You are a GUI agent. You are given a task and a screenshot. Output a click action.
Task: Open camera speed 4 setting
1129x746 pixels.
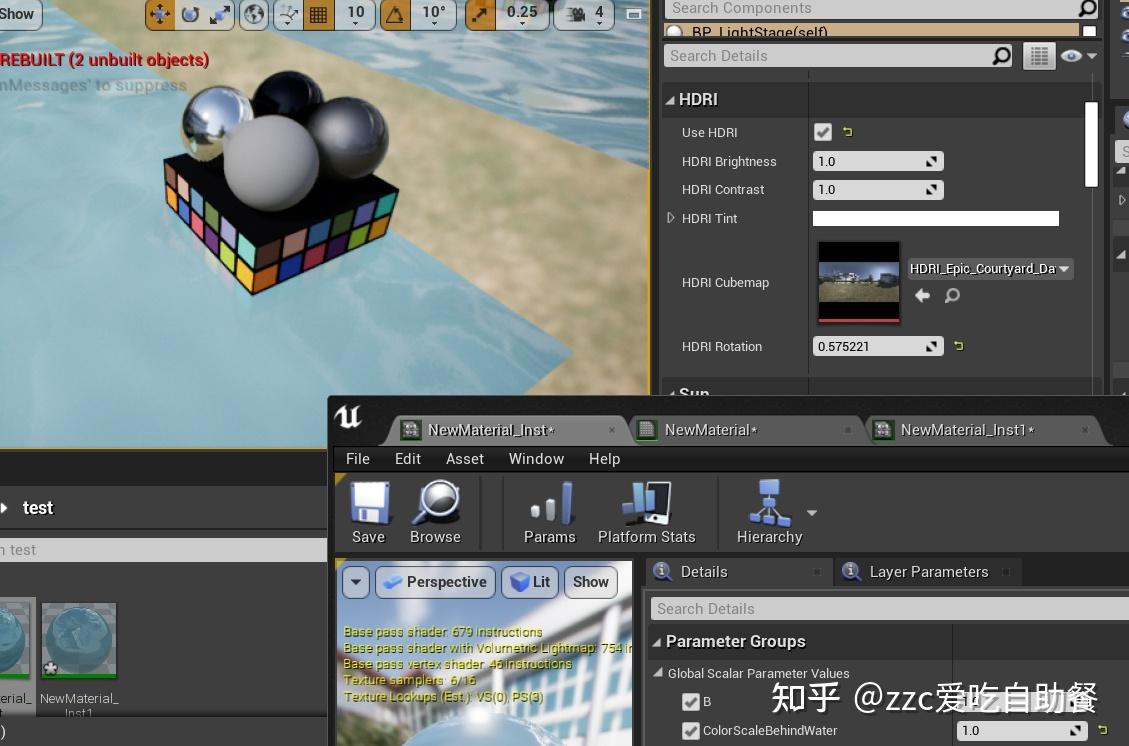585,14
